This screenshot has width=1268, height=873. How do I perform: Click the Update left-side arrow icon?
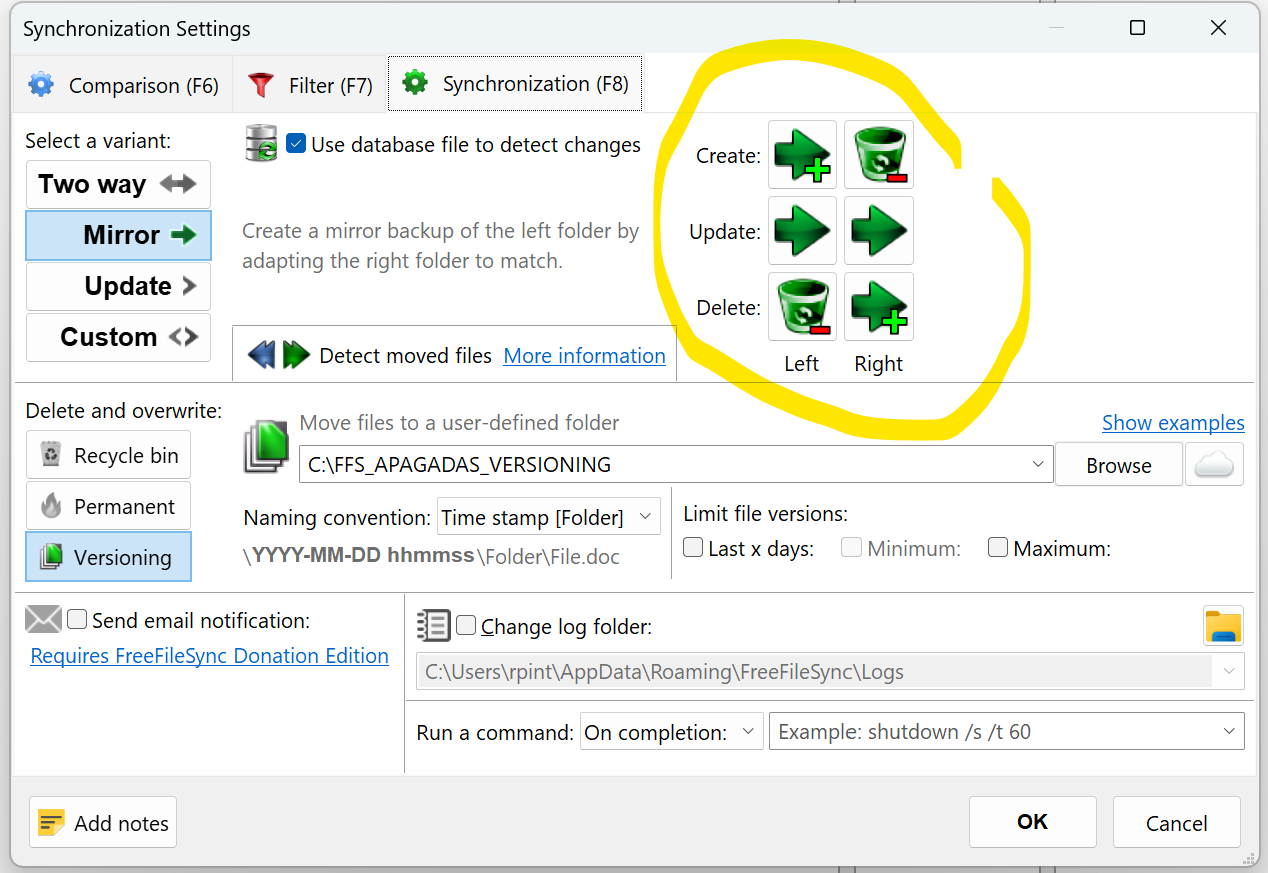(x=802, y=231)
